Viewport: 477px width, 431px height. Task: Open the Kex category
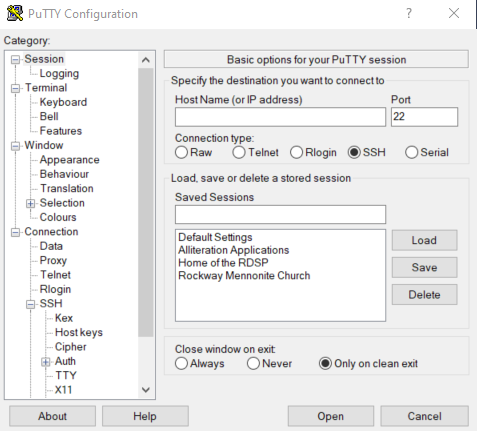tap(64, 318)
